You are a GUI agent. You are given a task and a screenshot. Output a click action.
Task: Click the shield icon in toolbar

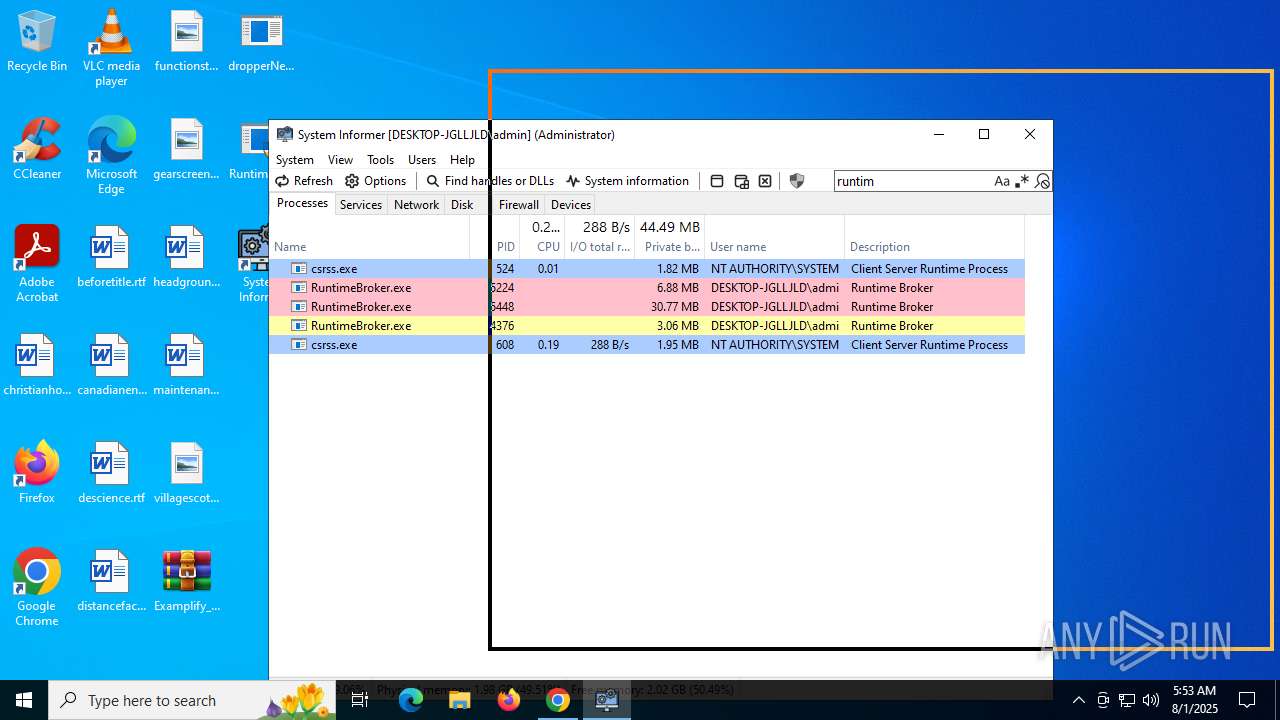click(x=797, y=181)
